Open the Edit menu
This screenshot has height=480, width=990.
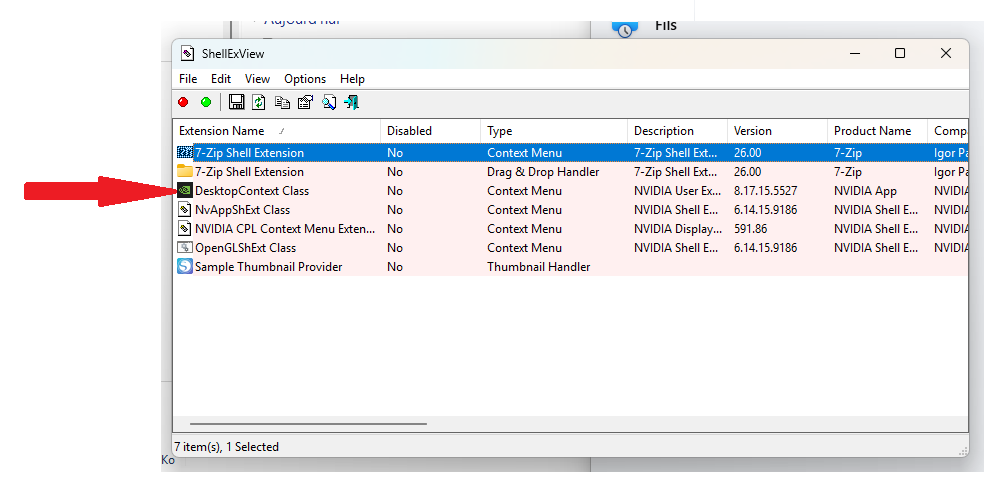[x=221, y=79]
